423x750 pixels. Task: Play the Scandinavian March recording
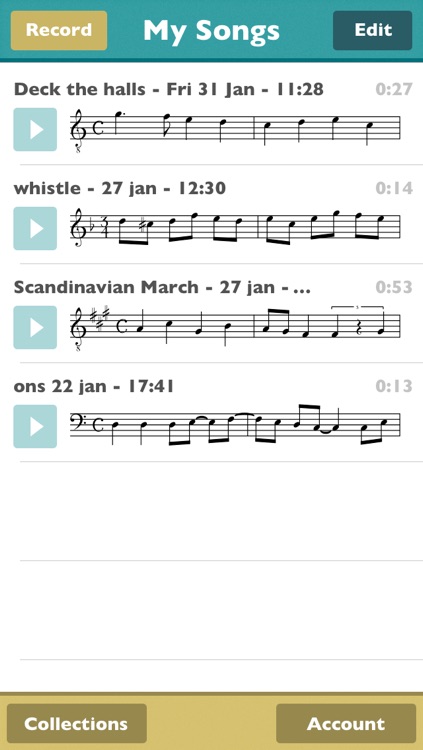[35, 328]
